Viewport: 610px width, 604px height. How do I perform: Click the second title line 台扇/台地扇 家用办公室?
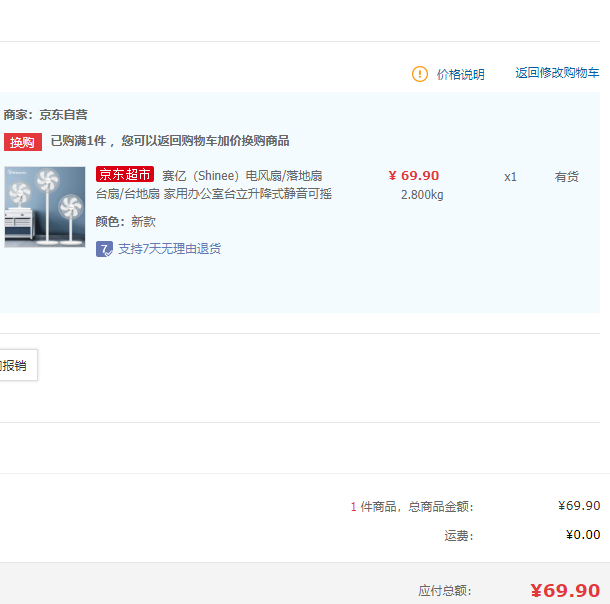(x=214, y=194)
